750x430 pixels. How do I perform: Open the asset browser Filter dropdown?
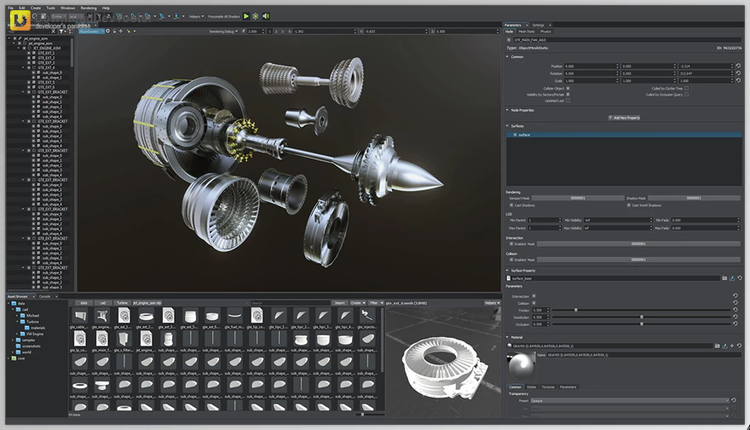376,303
